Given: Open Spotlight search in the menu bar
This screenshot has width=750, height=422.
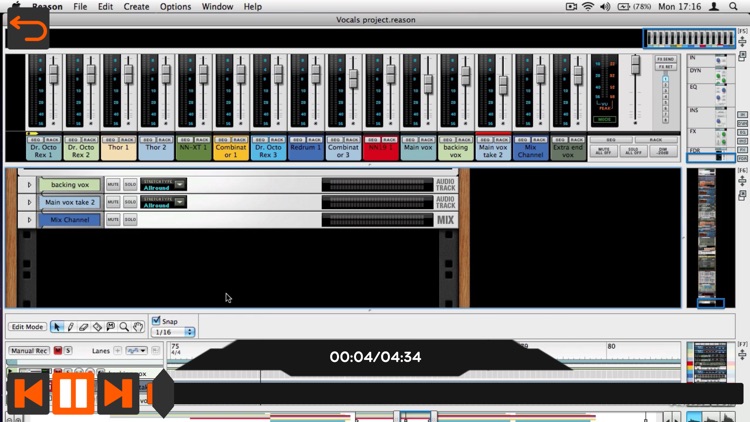Looking at the screenshot, I should [x=733, y=7].
